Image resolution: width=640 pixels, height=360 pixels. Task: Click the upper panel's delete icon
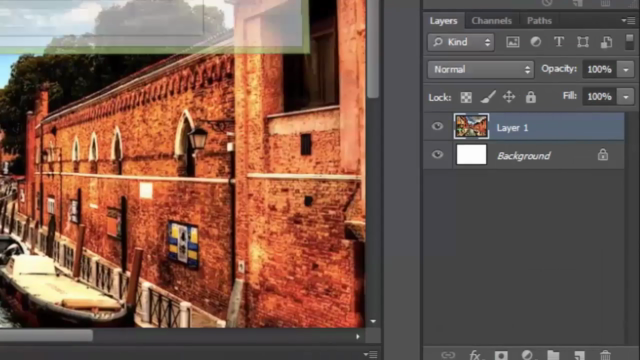click(x=605, y=3)
